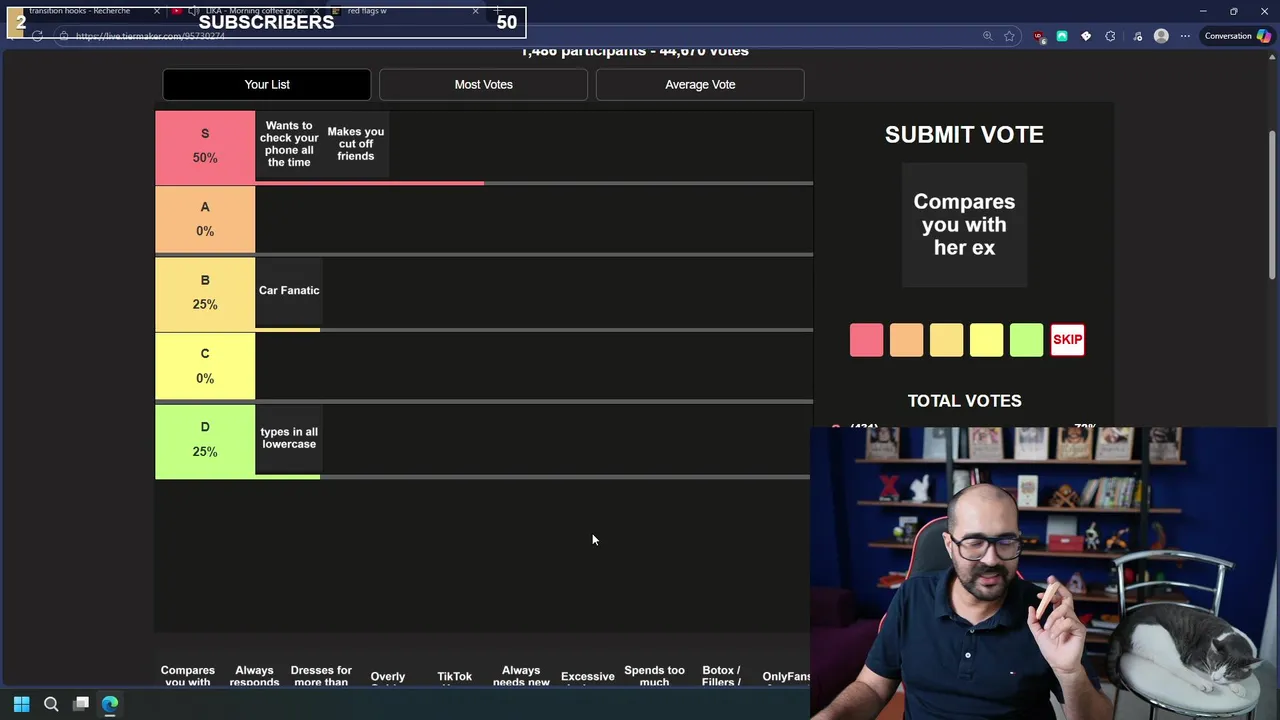Click the D tier label
Viewport: 1280px width, 720px height.
[x=205, y=440]
